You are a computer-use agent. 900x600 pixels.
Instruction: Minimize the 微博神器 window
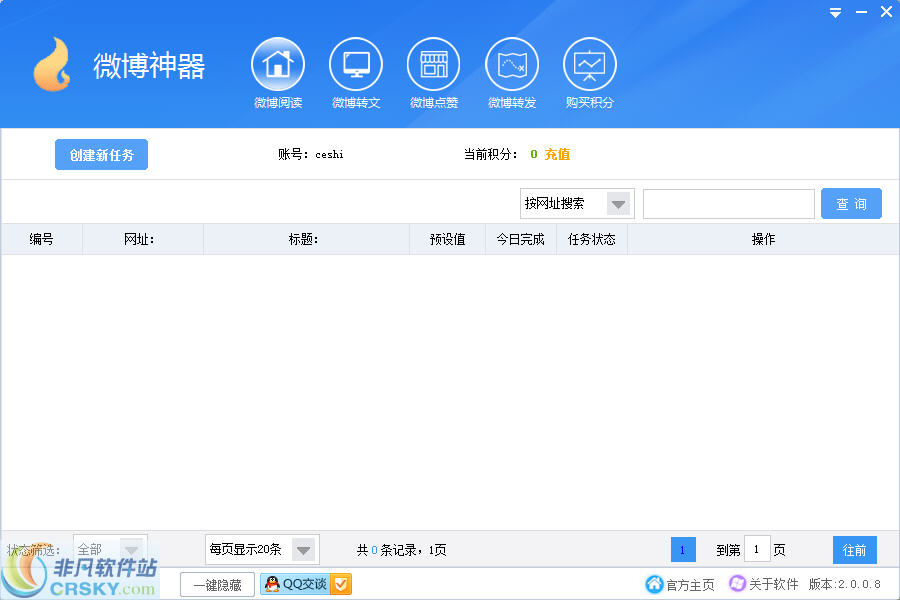point(862,12)
